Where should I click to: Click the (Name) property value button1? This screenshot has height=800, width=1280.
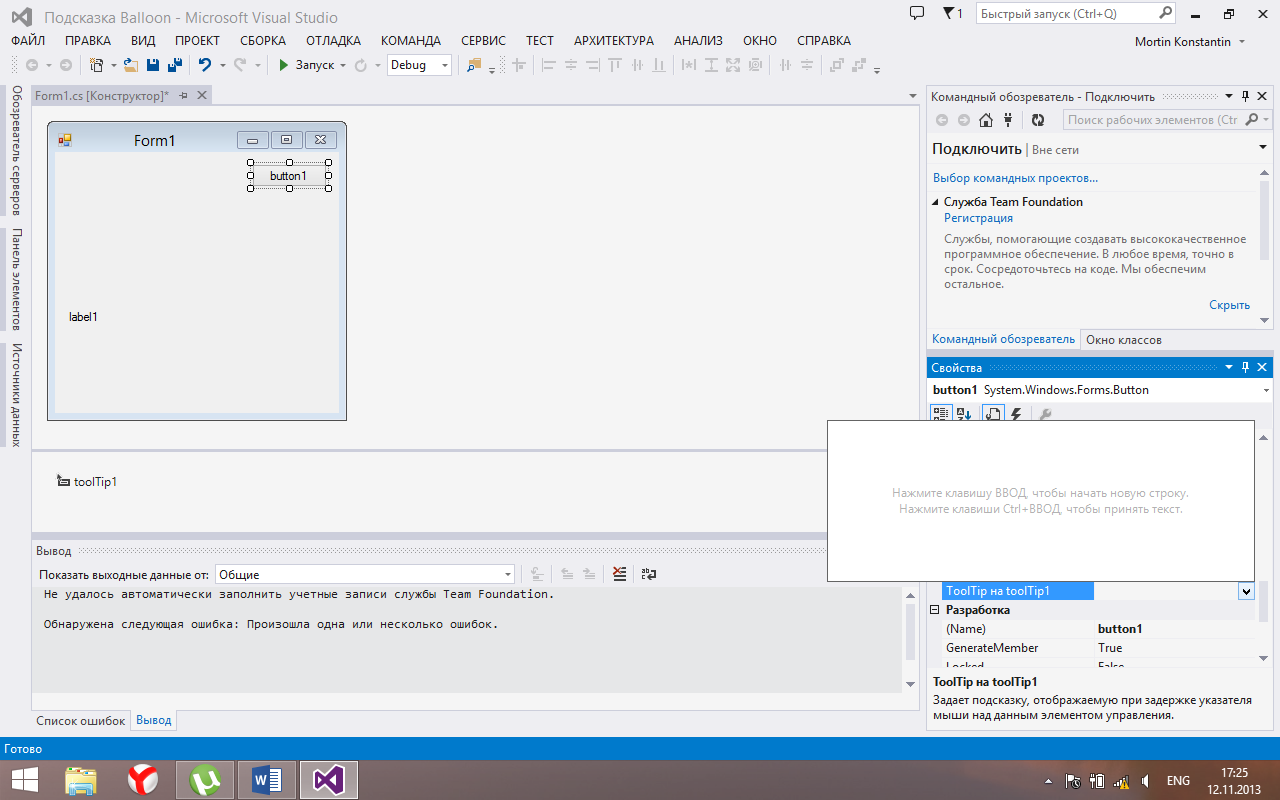point(1120,629)
